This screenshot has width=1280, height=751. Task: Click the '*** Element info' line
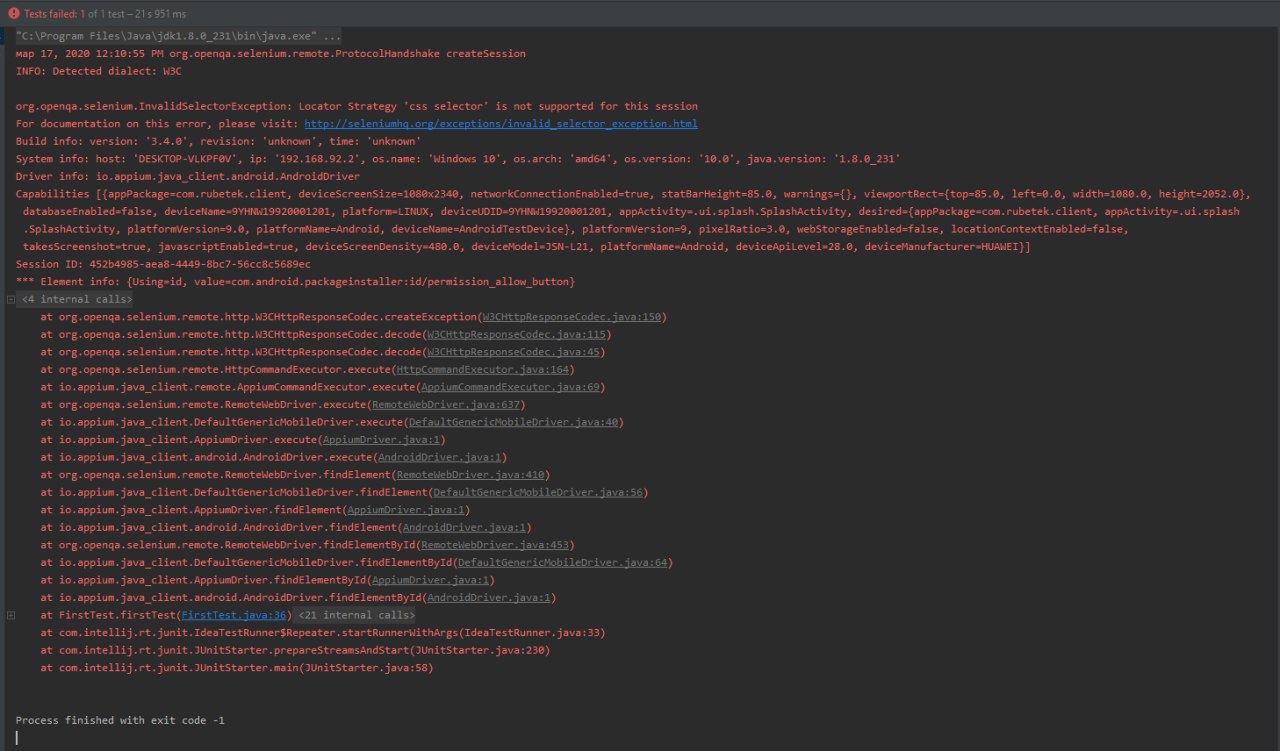tap(295, 282)
